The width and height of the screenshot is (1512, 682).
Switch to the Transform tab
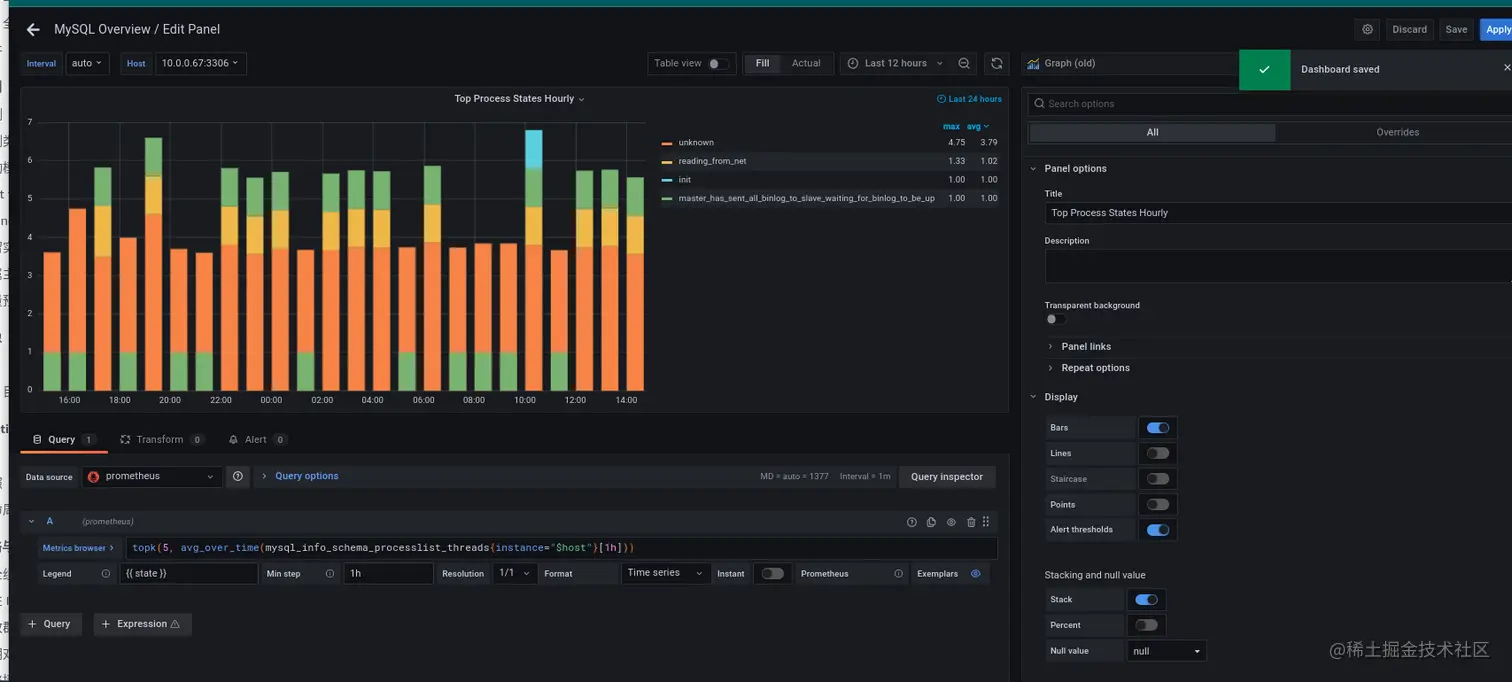[161, 440]
